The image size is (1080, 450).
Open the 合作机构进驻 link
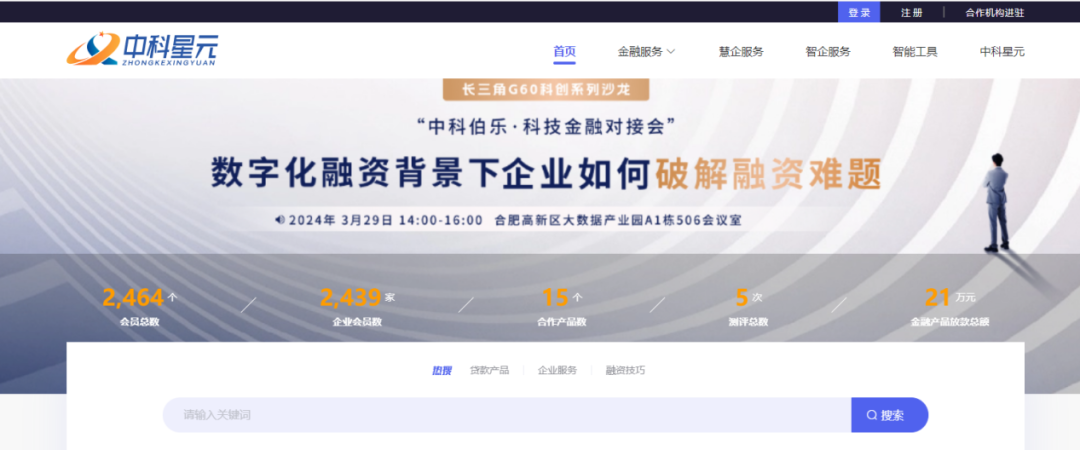[995, 12]
